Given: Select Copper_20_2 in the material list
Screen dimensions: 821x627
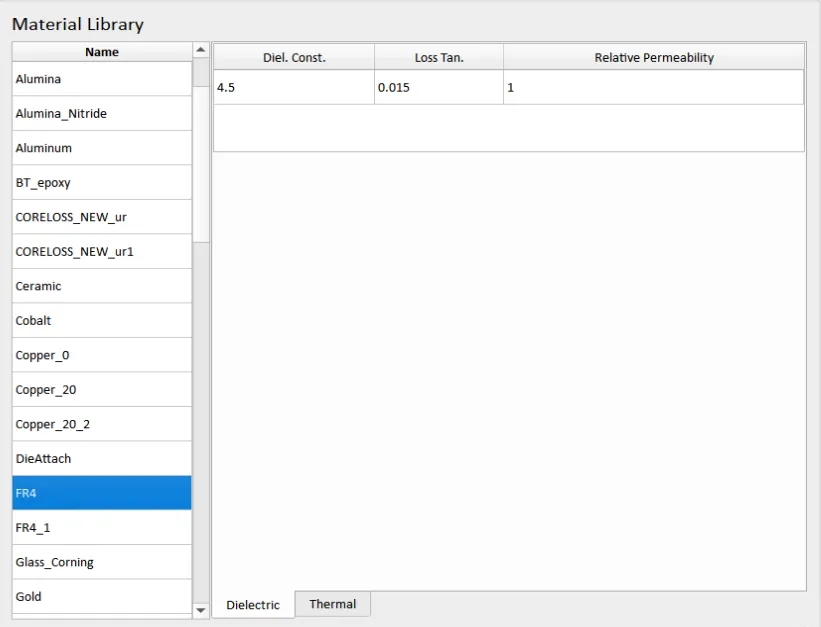Looking at the screenshot, I should pos(101,424).
